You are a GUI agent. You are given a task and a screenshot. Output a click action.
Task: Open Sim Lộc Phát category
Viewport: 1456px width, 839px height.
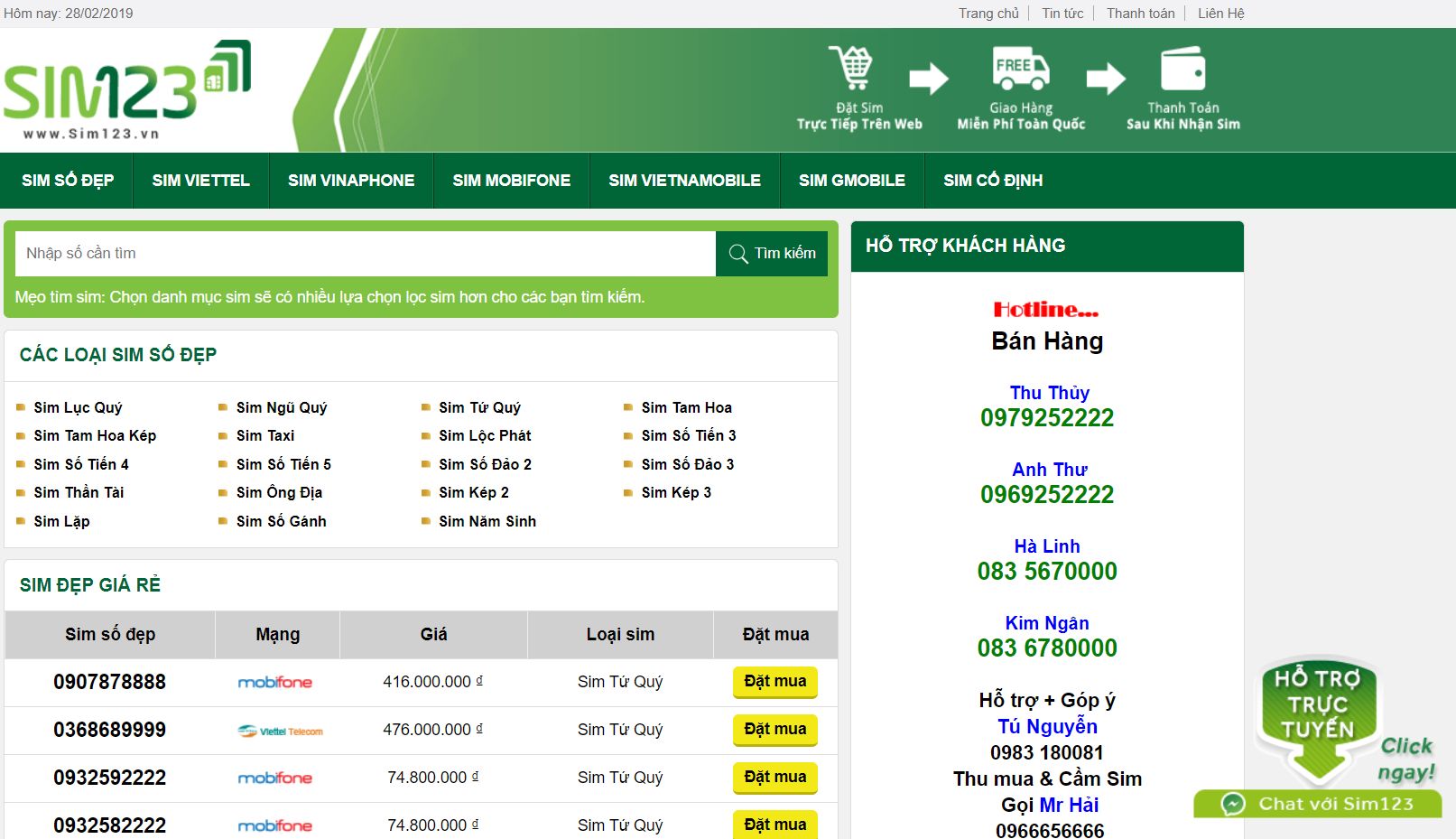[x=485, y=436]
